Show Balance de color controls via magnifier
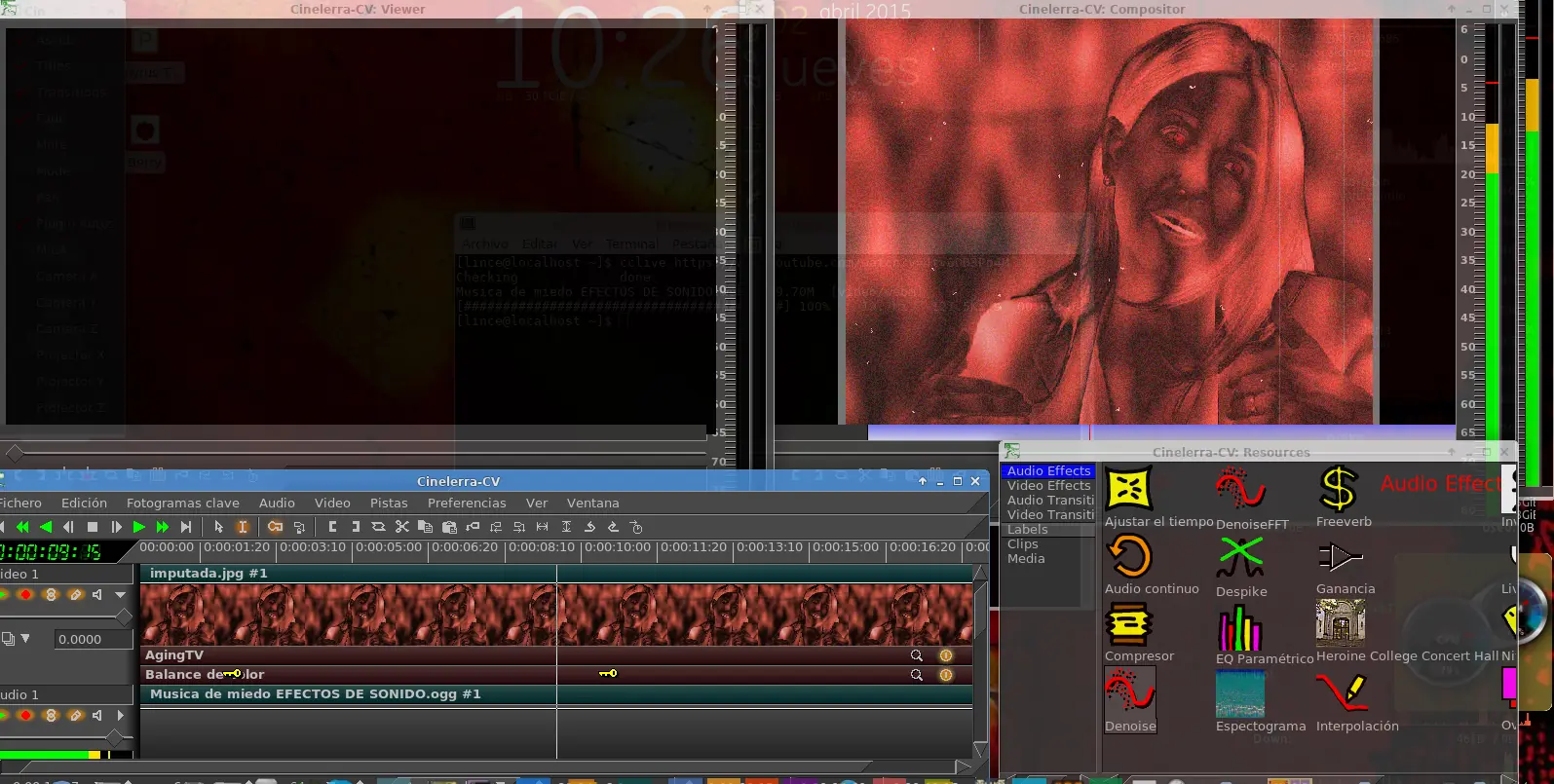The width and height of the screenshot is (1554, 784). [x=917, y=674]
